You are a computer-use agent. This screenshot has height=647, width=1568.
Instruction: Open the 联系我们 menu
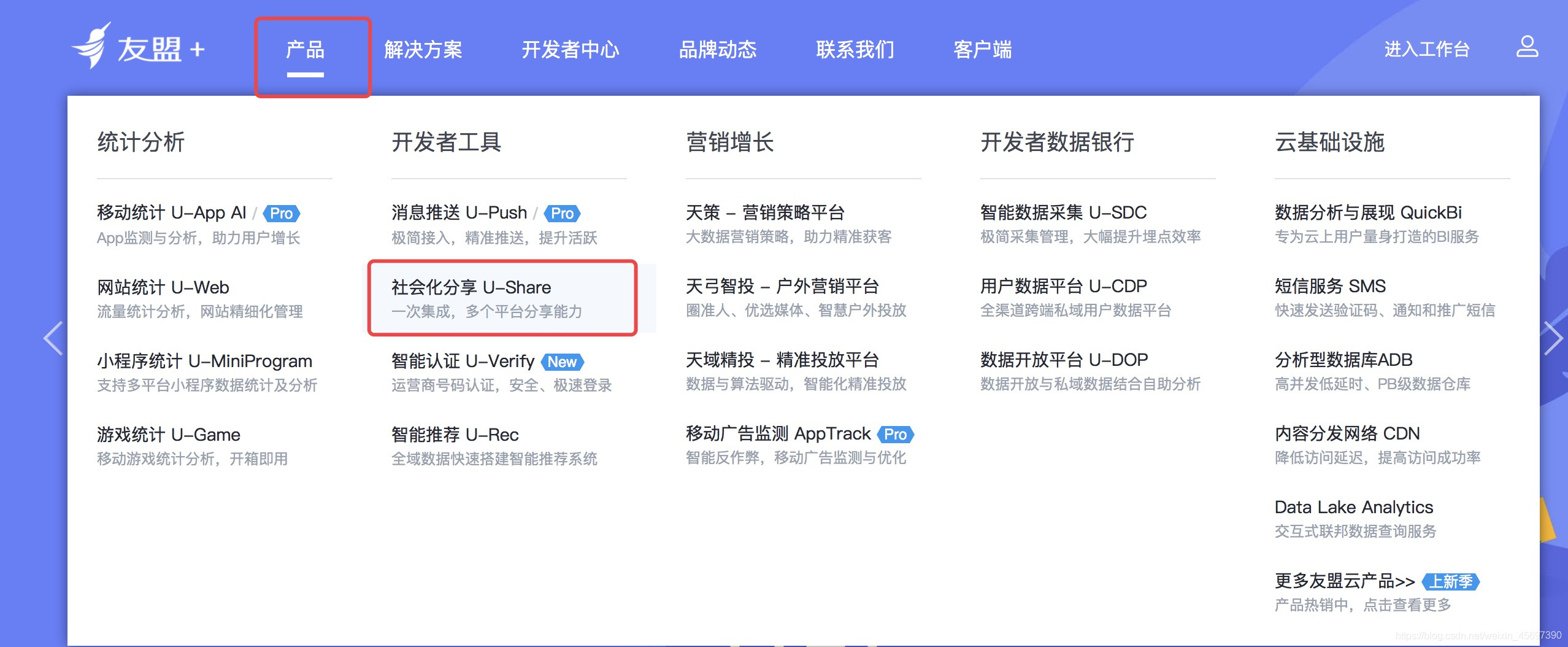coord(855,50)
